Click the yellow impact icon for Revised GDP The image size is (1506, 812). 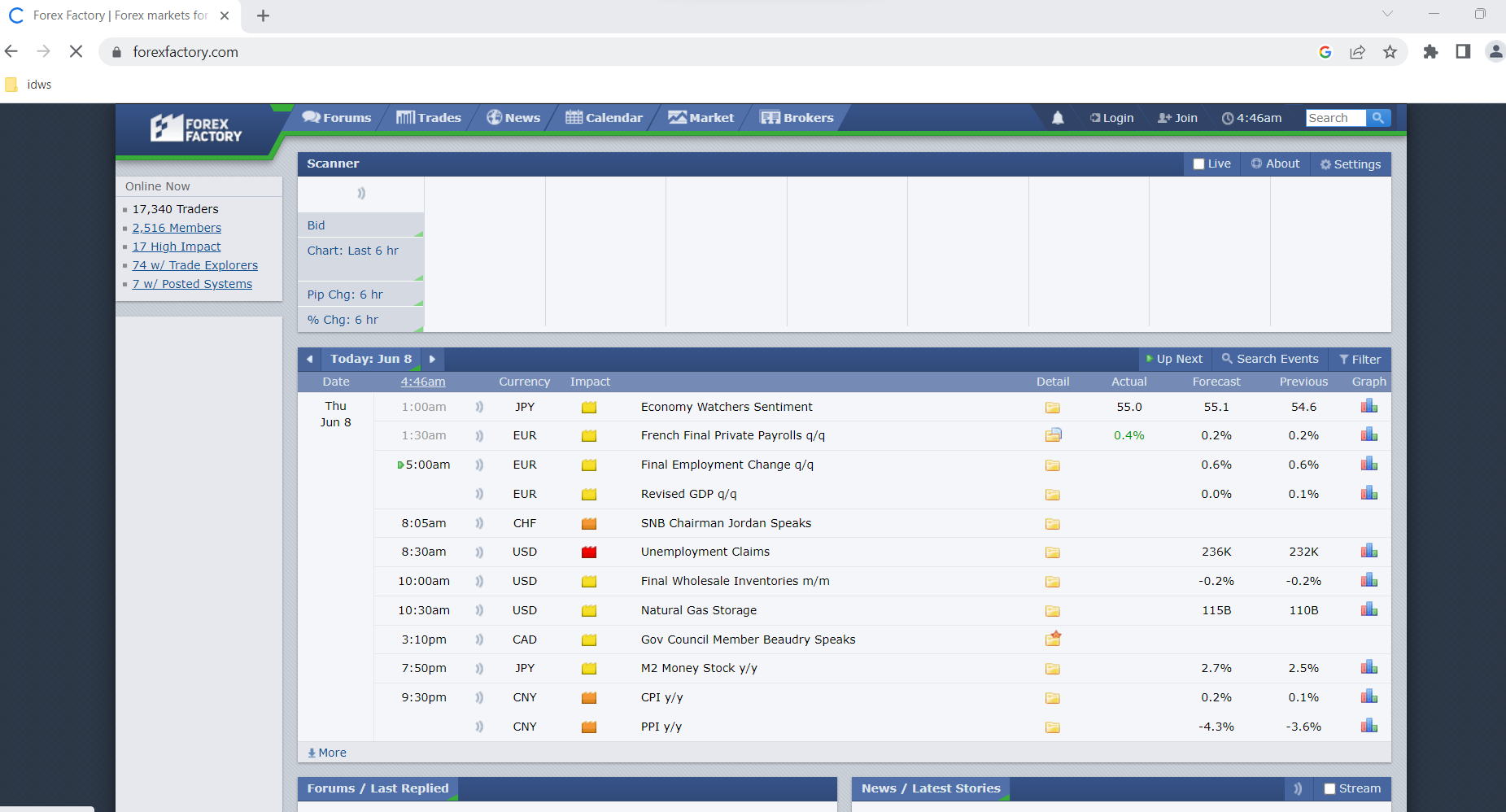pos(589,494)
